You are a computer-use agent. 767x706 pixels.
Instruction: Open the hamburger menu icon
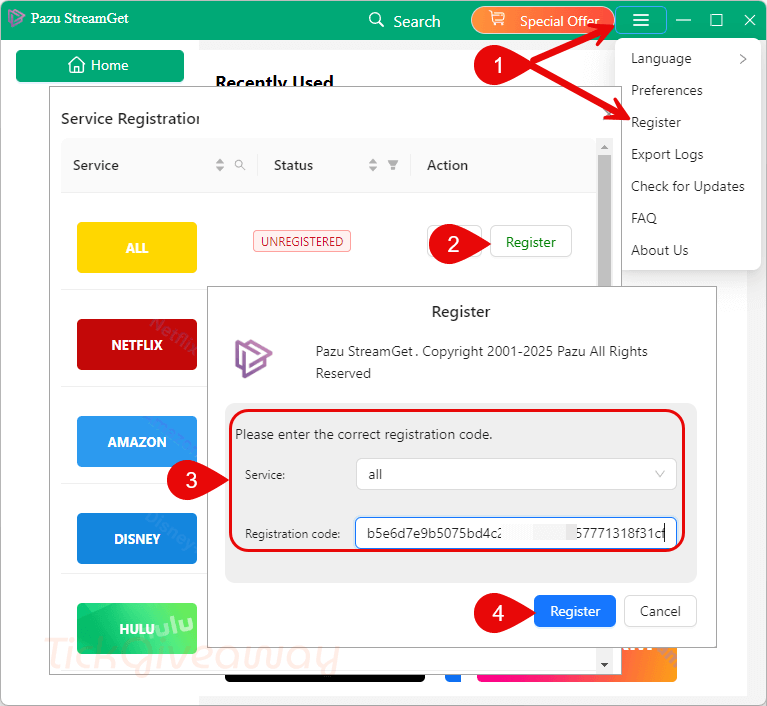tap(641, 20)
